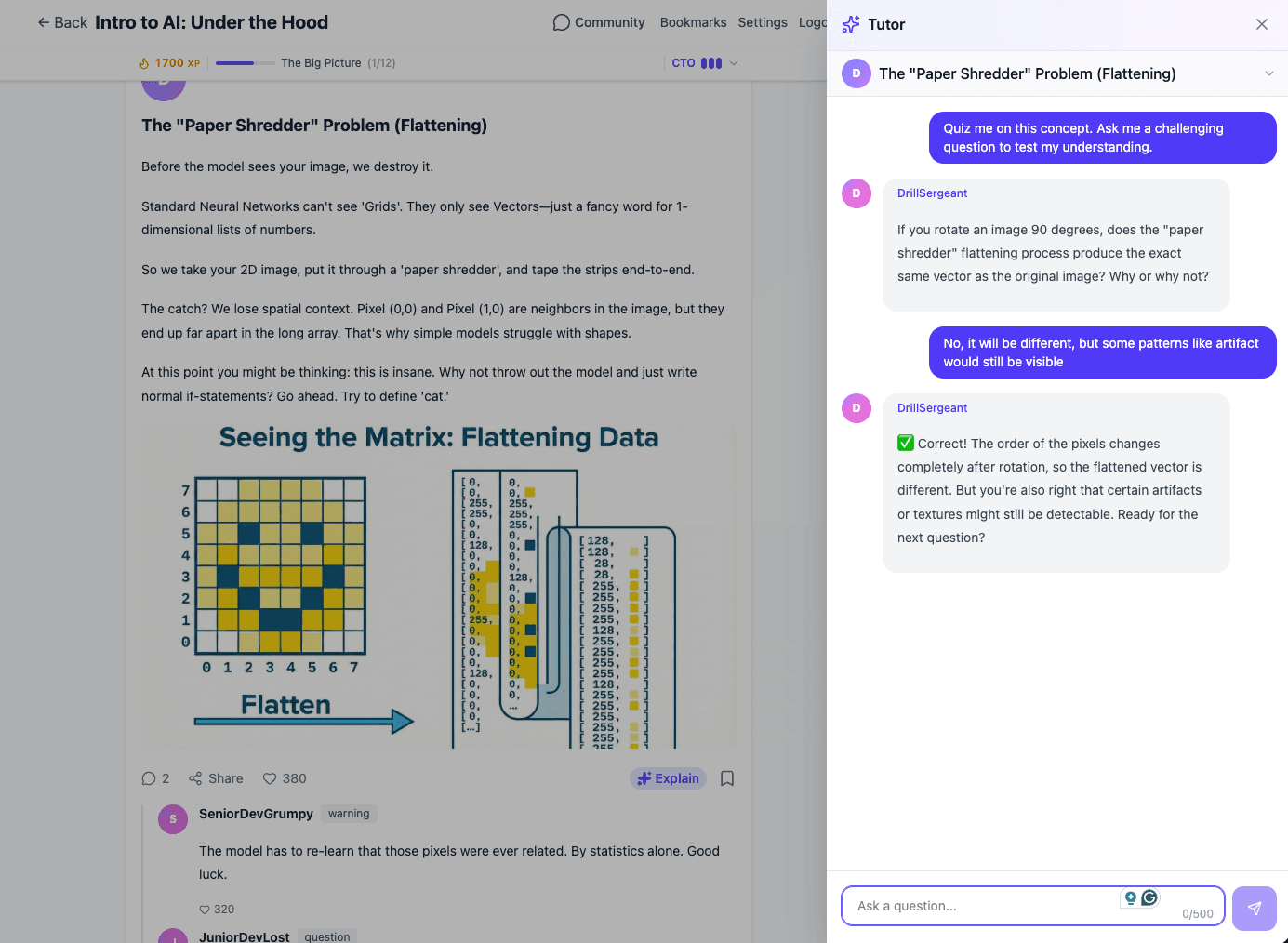1288x943 pixels.
Task: Click The Big Picture progress bar
Action: tap(244, 63)
